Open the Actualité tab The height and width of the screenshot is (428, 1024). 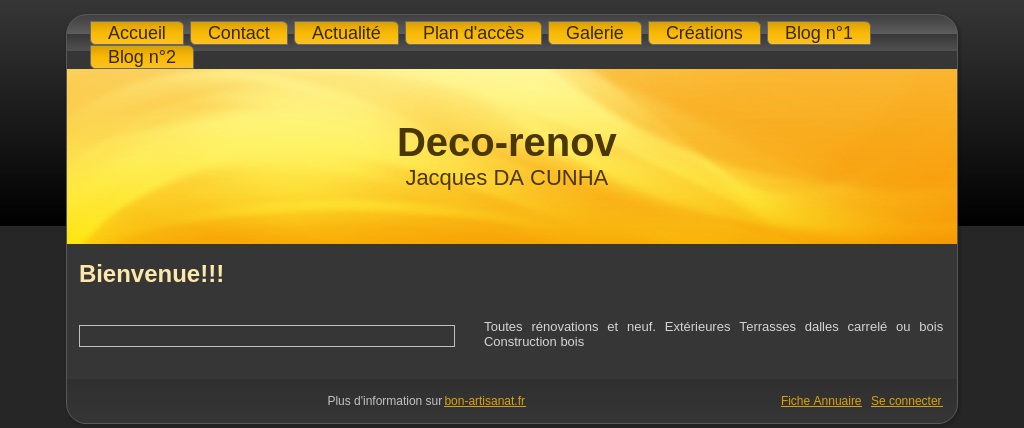[346, 33]
